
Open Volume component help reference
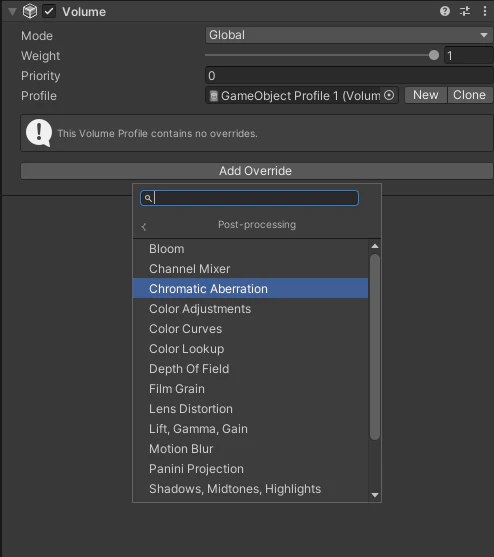coord(445,11)
